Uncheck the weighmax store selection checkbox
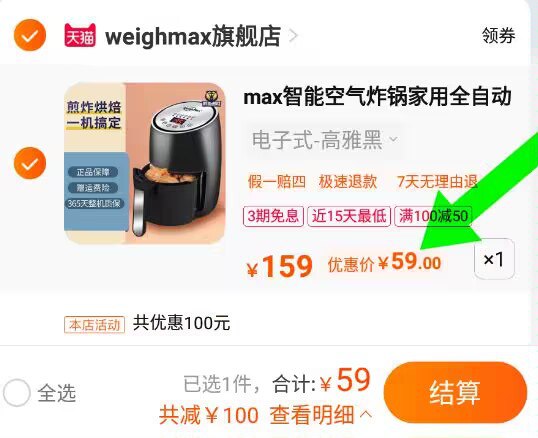 click(30, 35)
